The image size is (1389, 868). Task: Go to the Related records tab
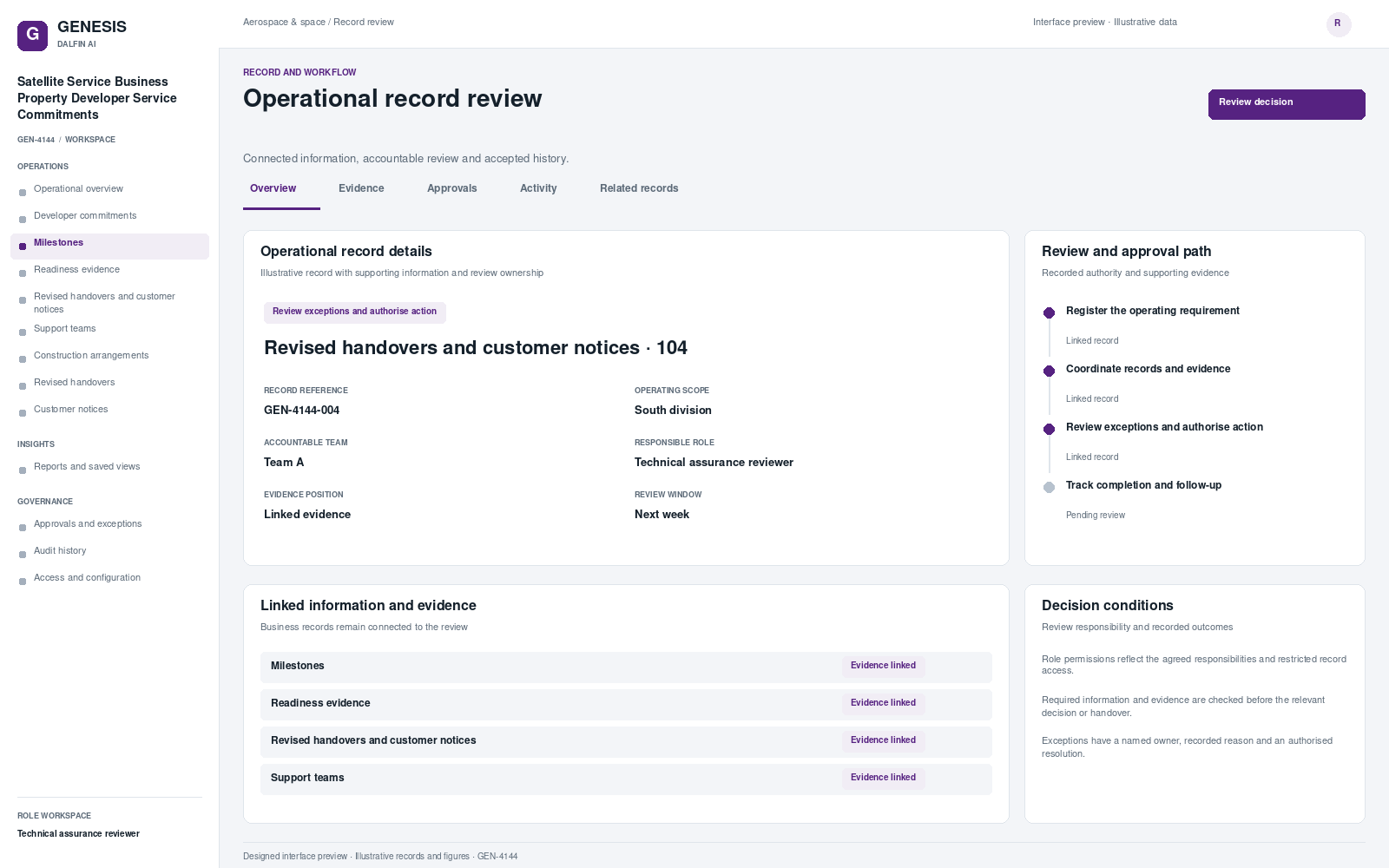pos(639,188)
